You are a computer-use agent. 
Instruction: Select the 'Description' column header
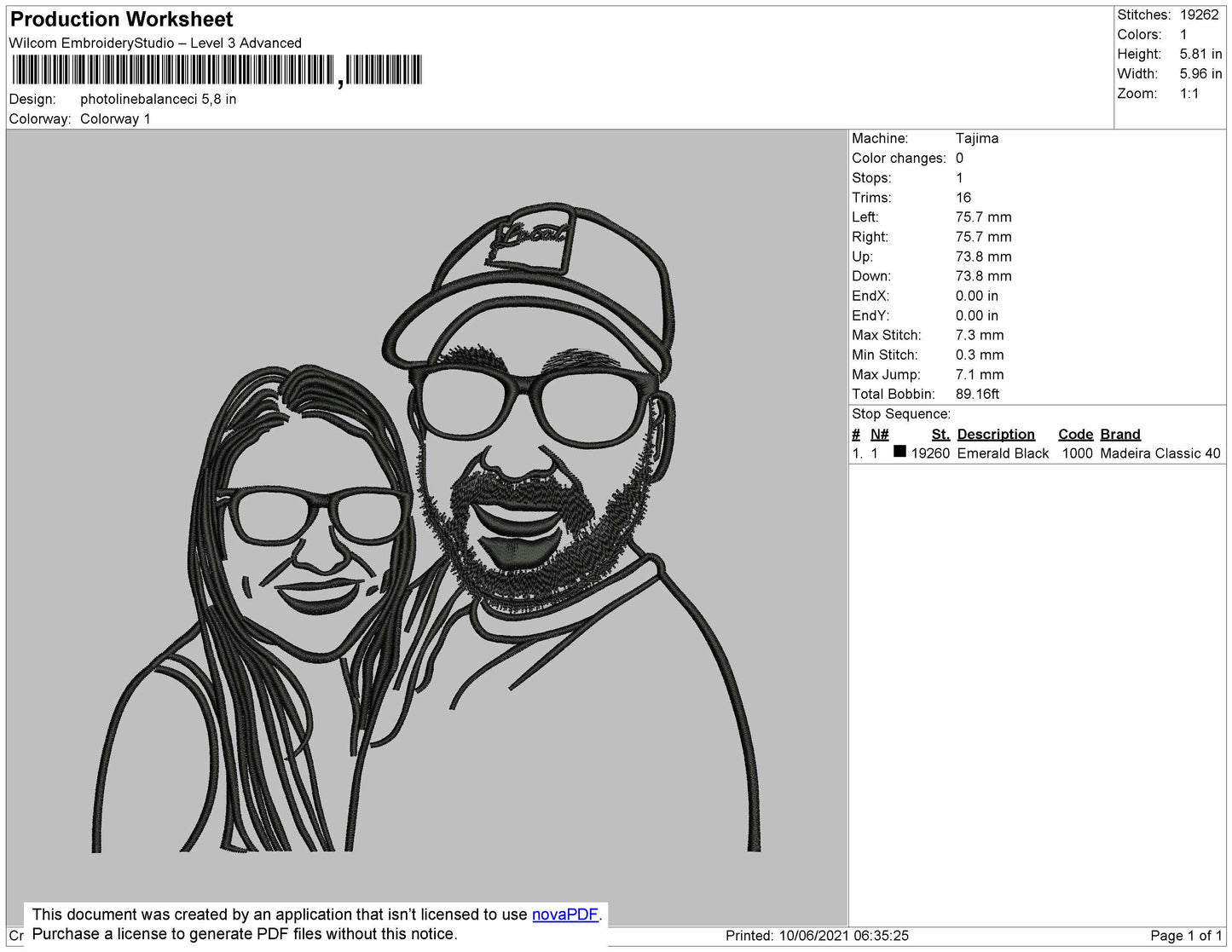pos(996,435)
